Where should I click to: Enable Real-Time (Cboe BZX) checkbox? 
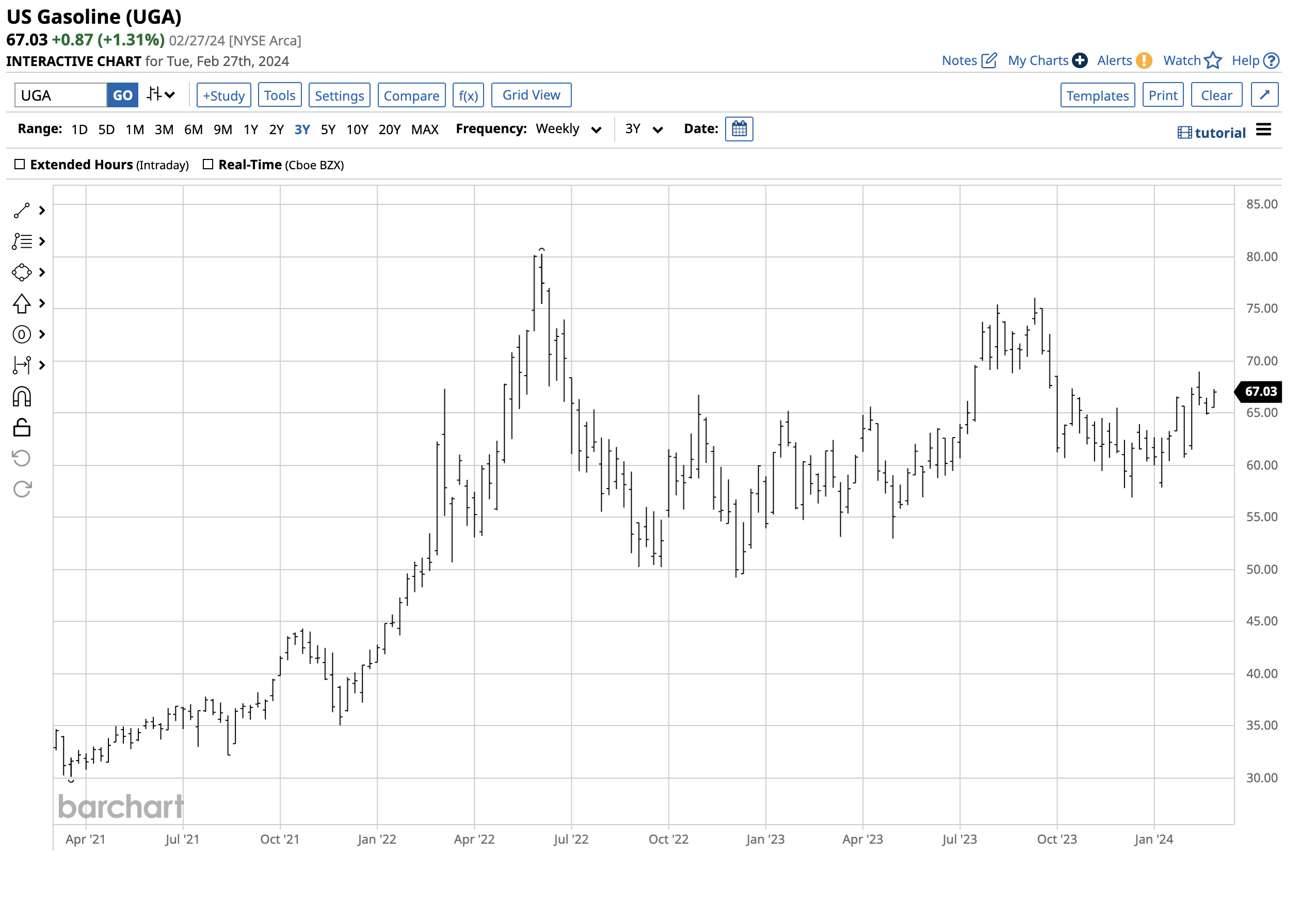tap(207, 164)
